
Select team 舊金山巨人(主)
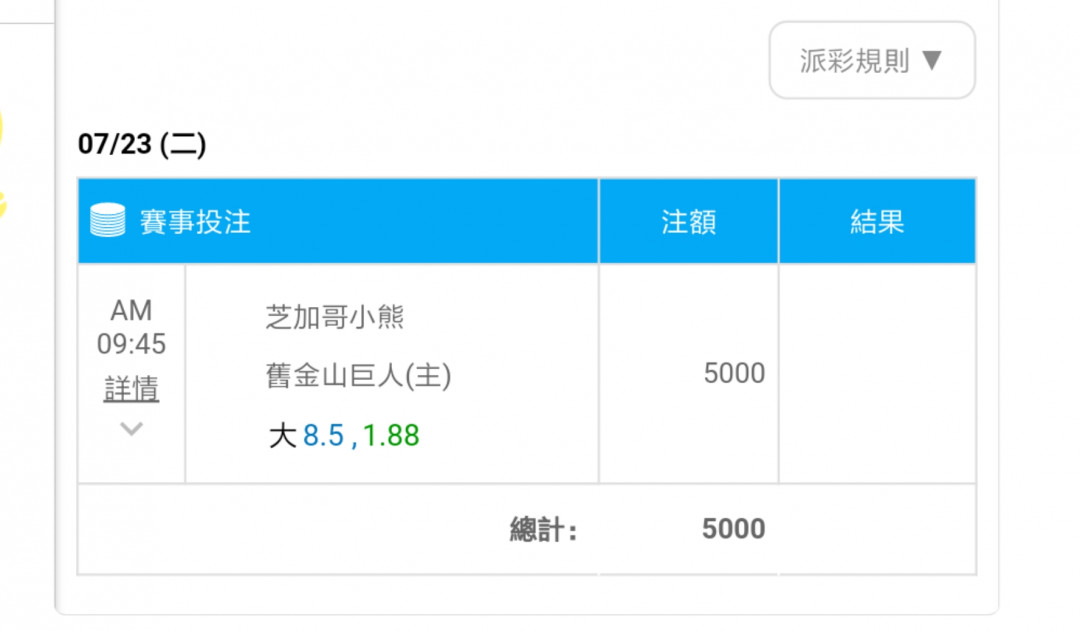click(358, 376)
